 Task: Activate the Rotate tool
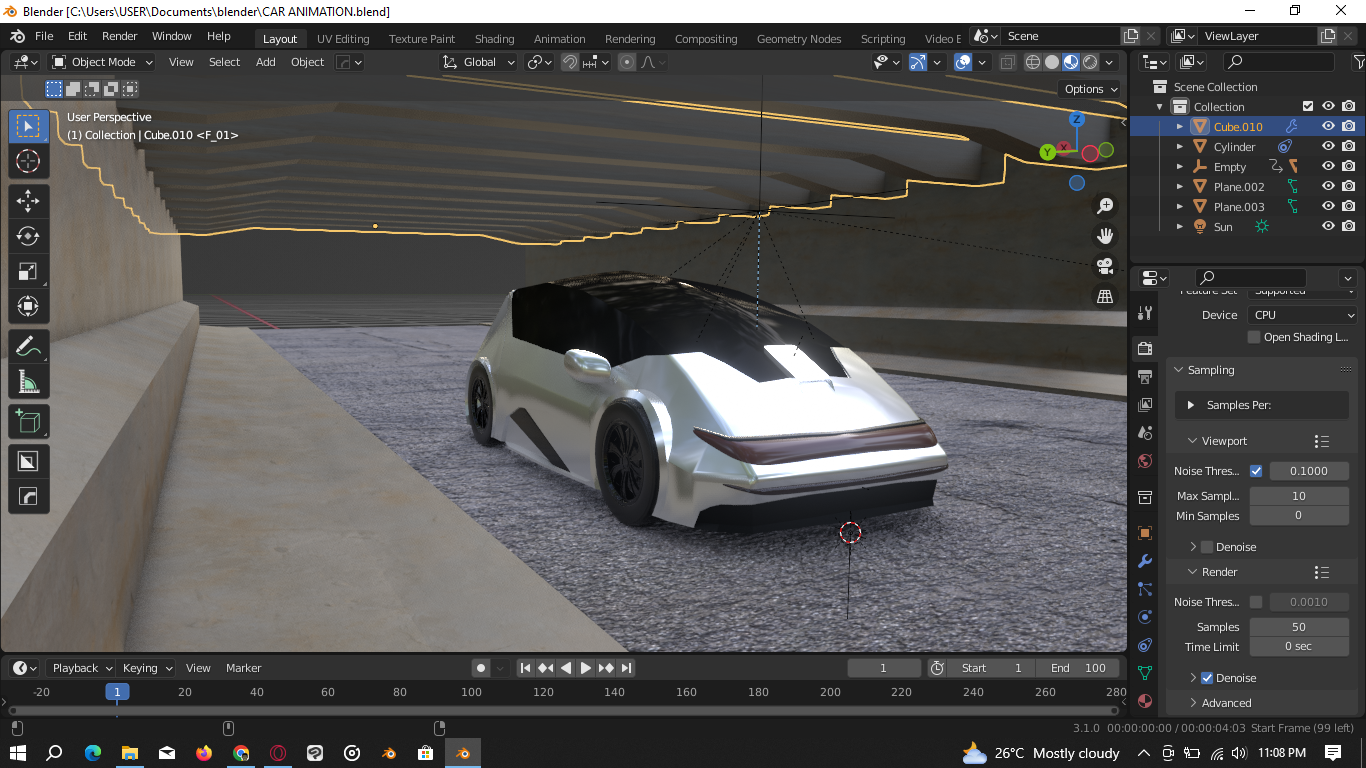(x=28, y=236)
